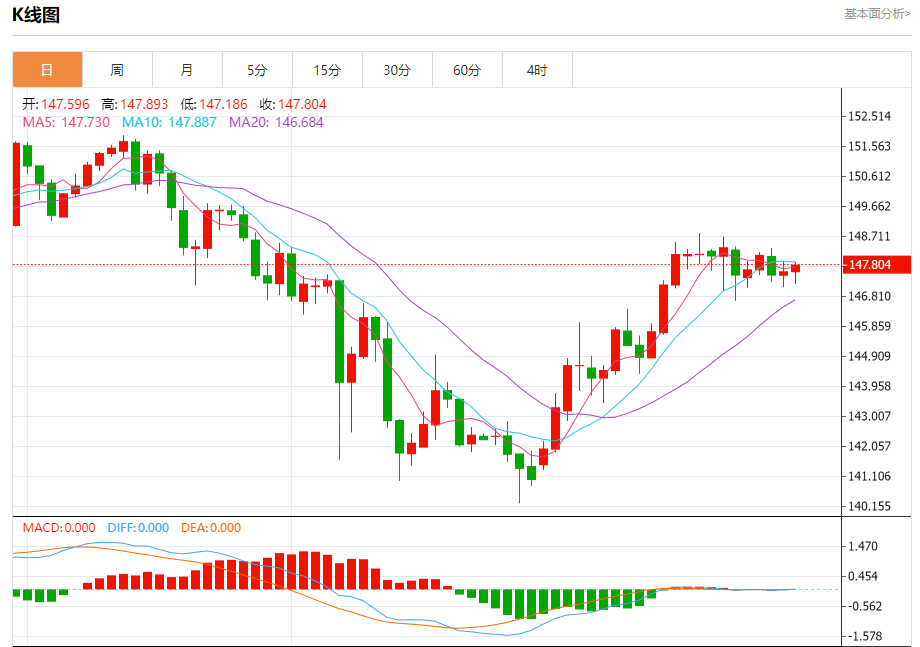Open the 15分 interval tab

point(327,70)
